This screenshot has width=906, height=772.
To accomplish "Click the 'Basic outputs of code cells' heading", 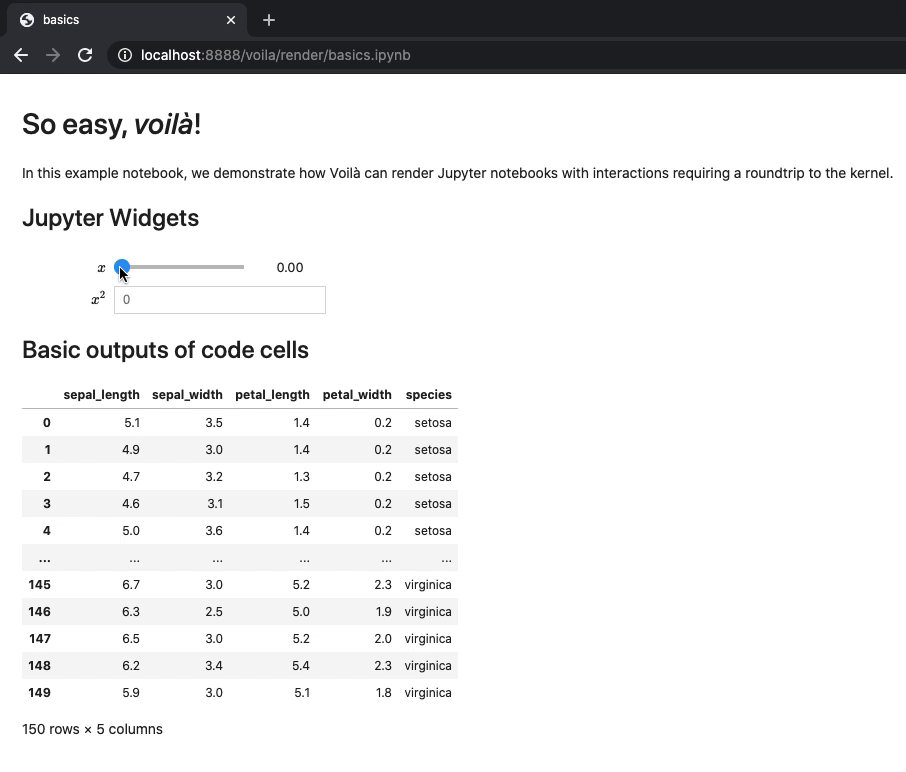I will pos(166,350).
